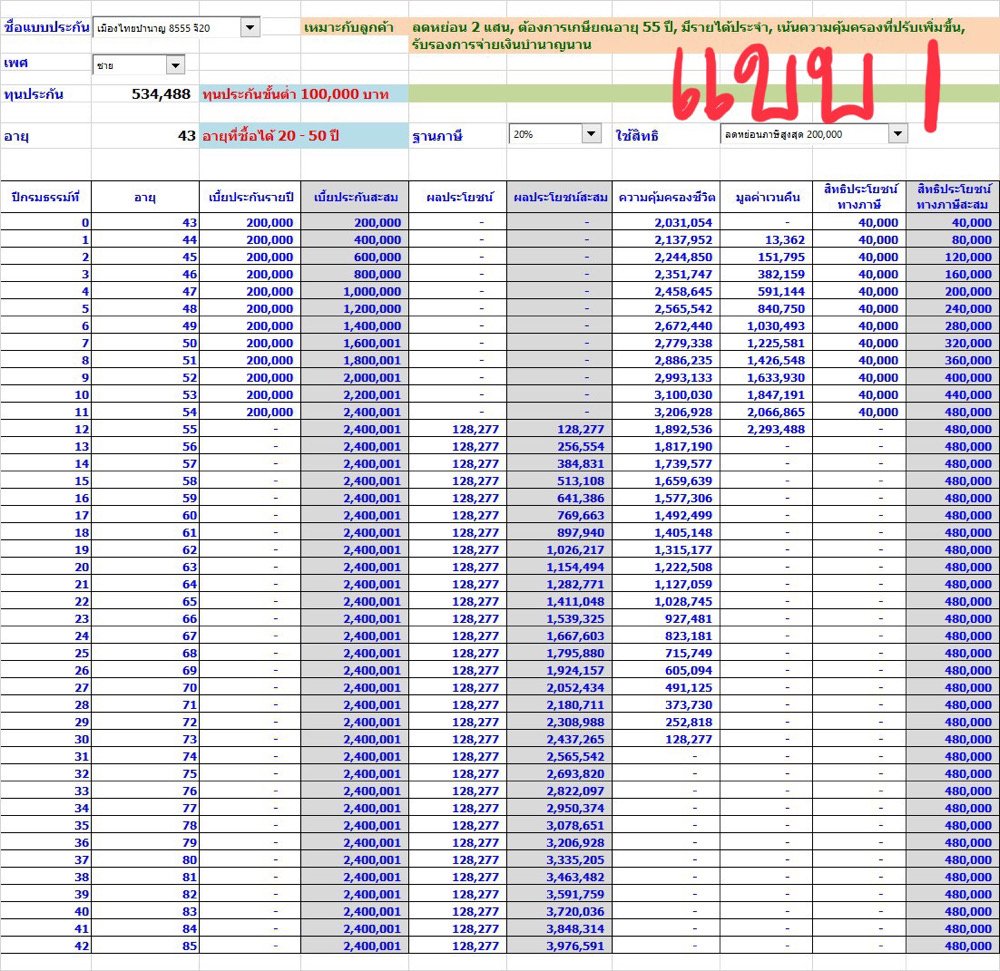Select the เบี้ยประกันสะสม column header
This screenshot has width=1000, height=971.
[354, 197]
